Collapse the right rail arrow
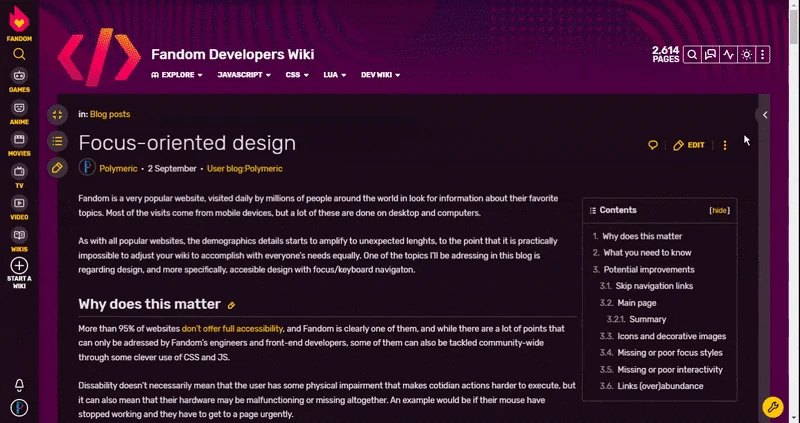 click(x=764, y=115)
